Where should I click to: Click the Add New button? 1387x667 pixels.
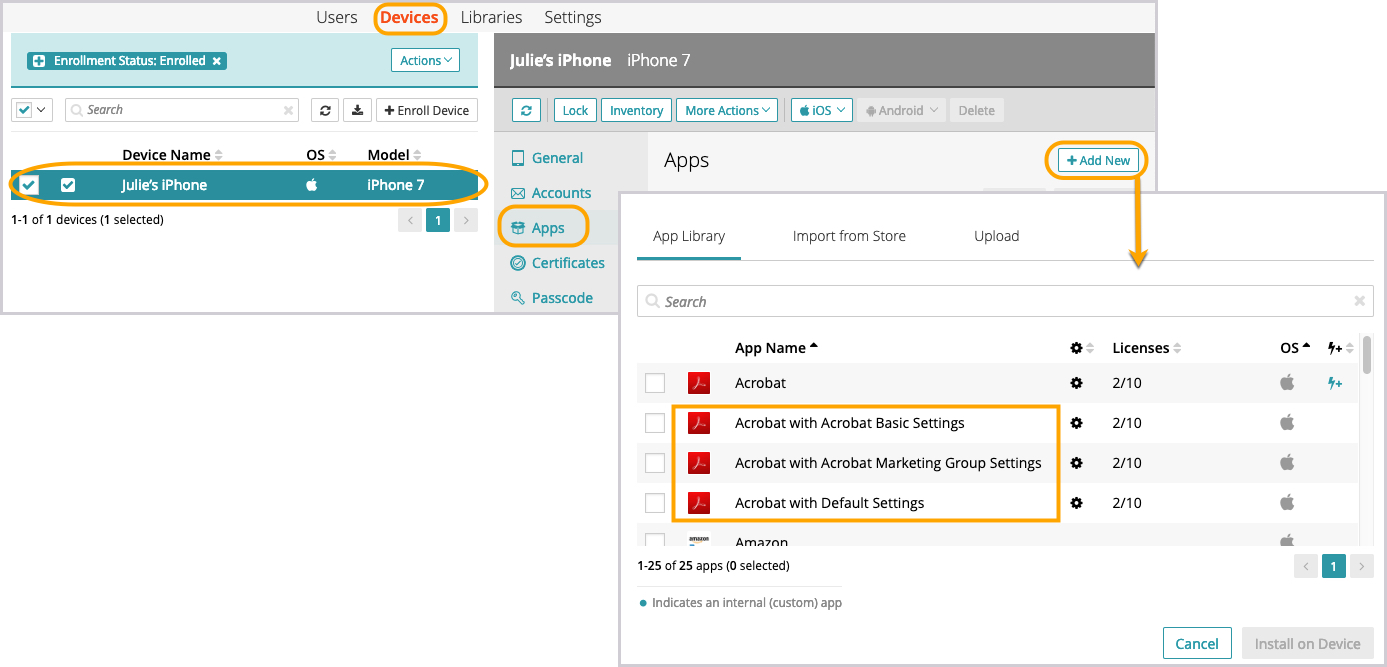click(1098, 160)
